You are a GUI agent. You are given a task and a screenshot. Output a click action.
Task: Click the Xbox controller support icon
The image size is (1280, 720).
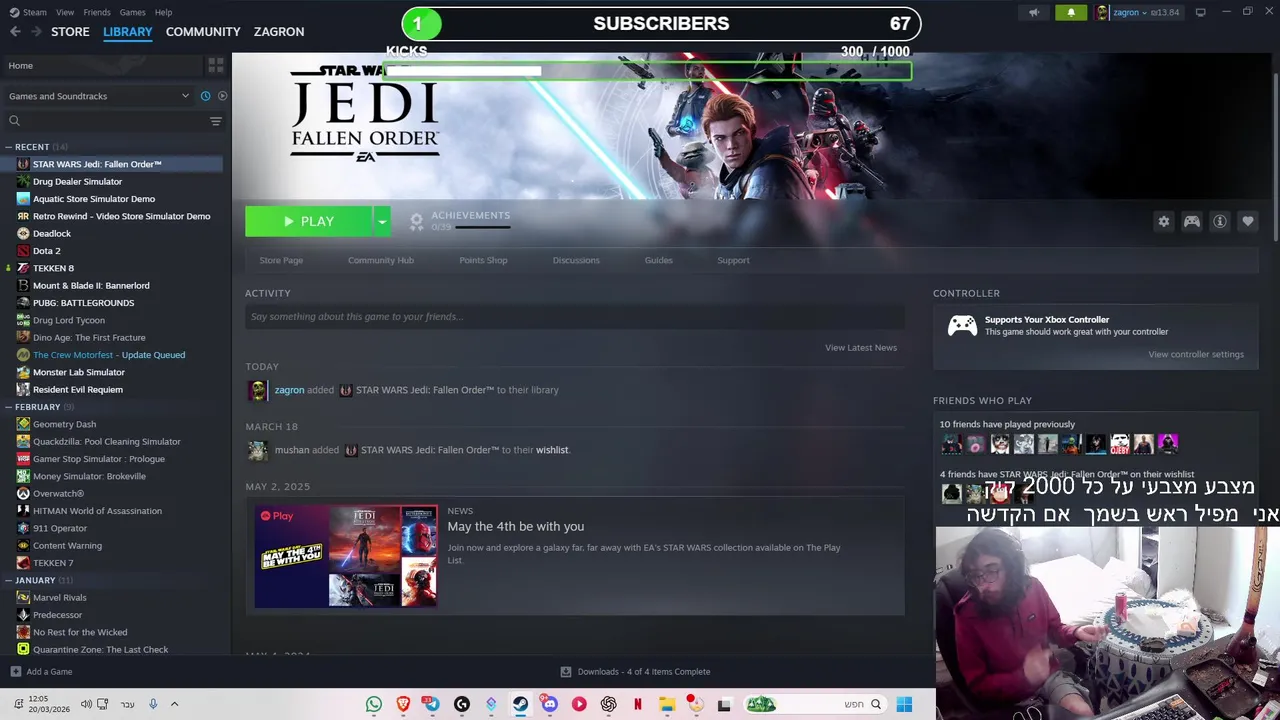coord(962,325)
